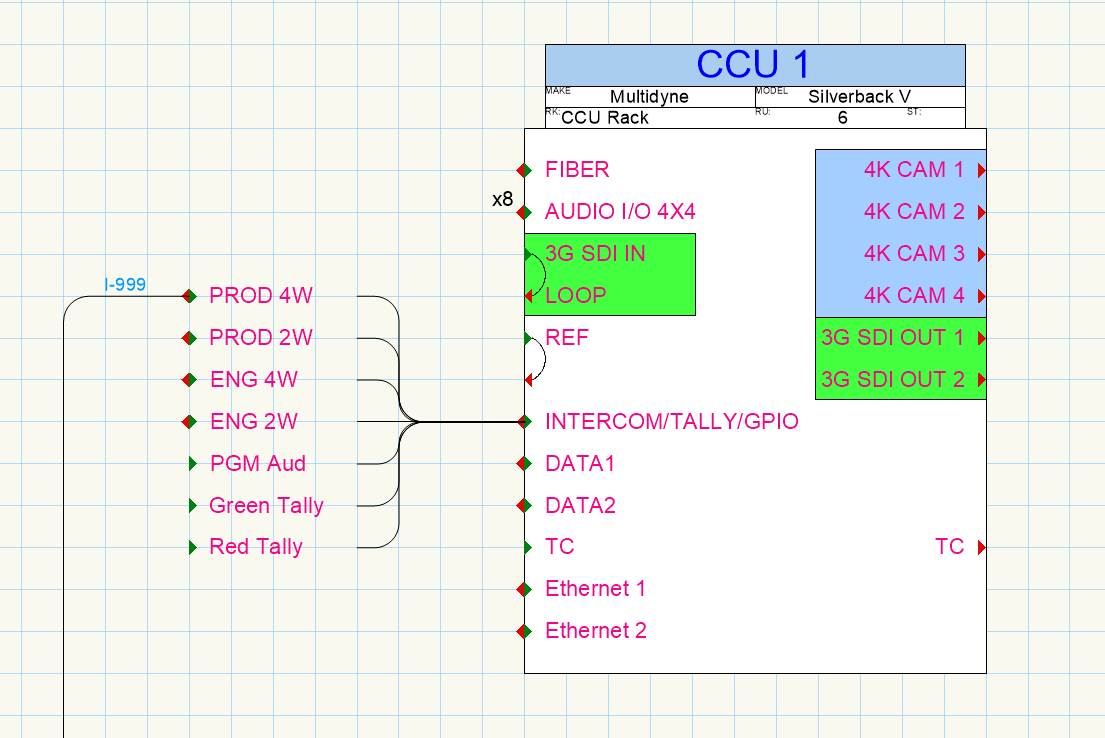The height and width of the screenshot is (738, 1105).
Task: Click the PROD 4W port diamond
Action: click(189, 296)
